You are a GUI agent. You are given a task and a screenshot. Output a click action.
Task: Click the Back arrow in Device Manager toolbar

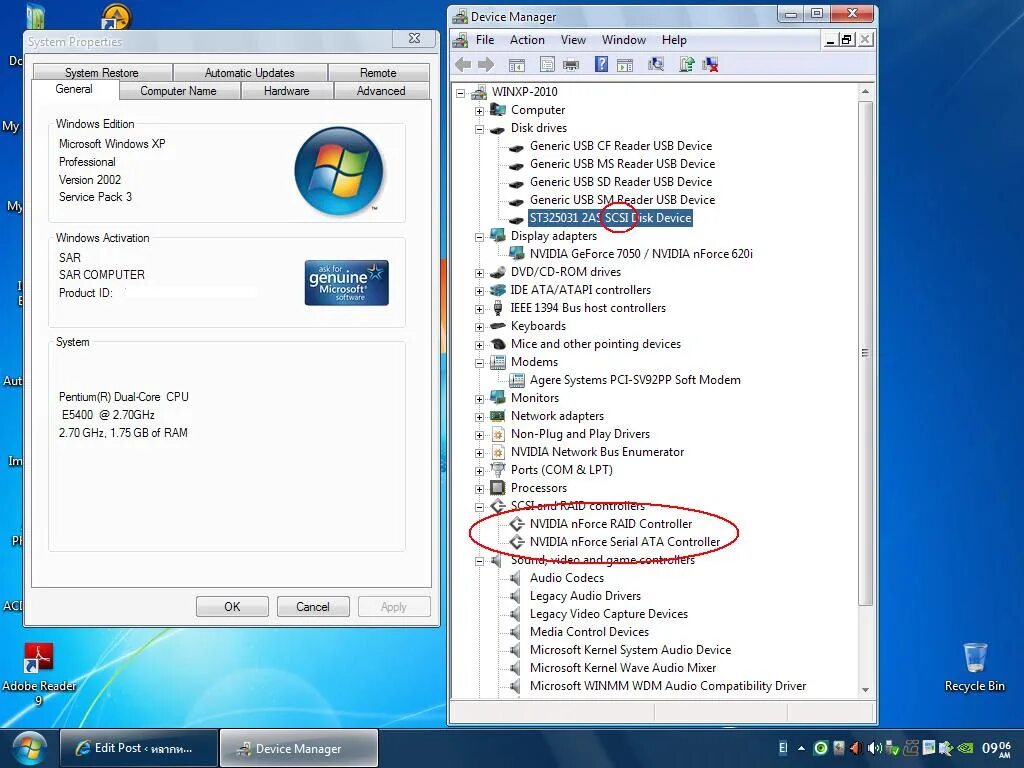tap(463, 65)
